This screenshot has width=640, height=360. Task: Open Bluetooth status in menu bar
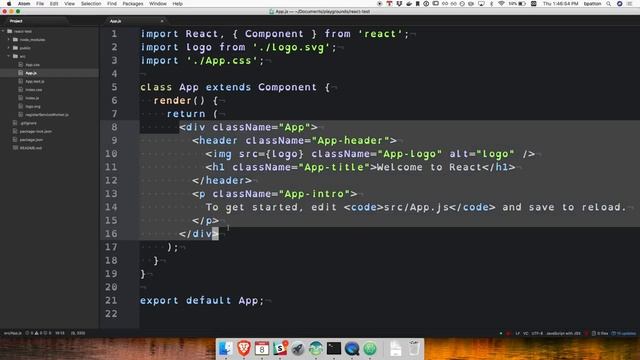point(491,4)
